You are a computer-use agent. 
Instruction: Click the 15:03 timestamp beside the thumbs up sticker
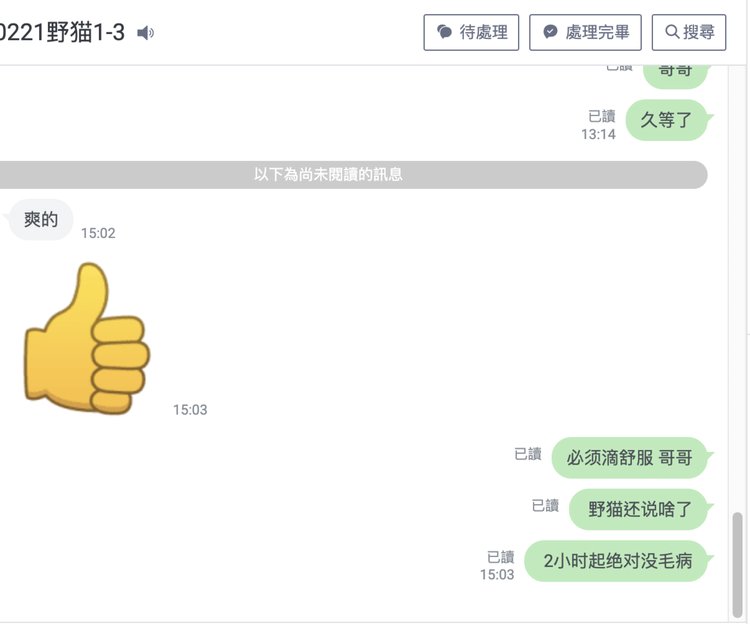click(190, 410)
